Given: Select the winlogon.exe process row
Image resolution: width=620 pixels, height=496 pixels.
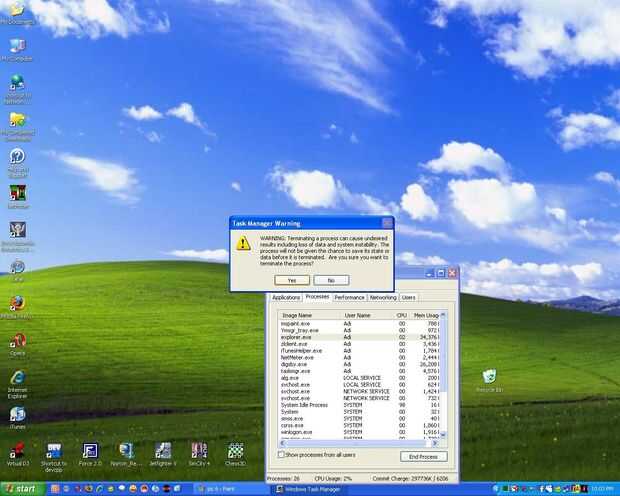Looking at the screenshot, I should 359,432.
